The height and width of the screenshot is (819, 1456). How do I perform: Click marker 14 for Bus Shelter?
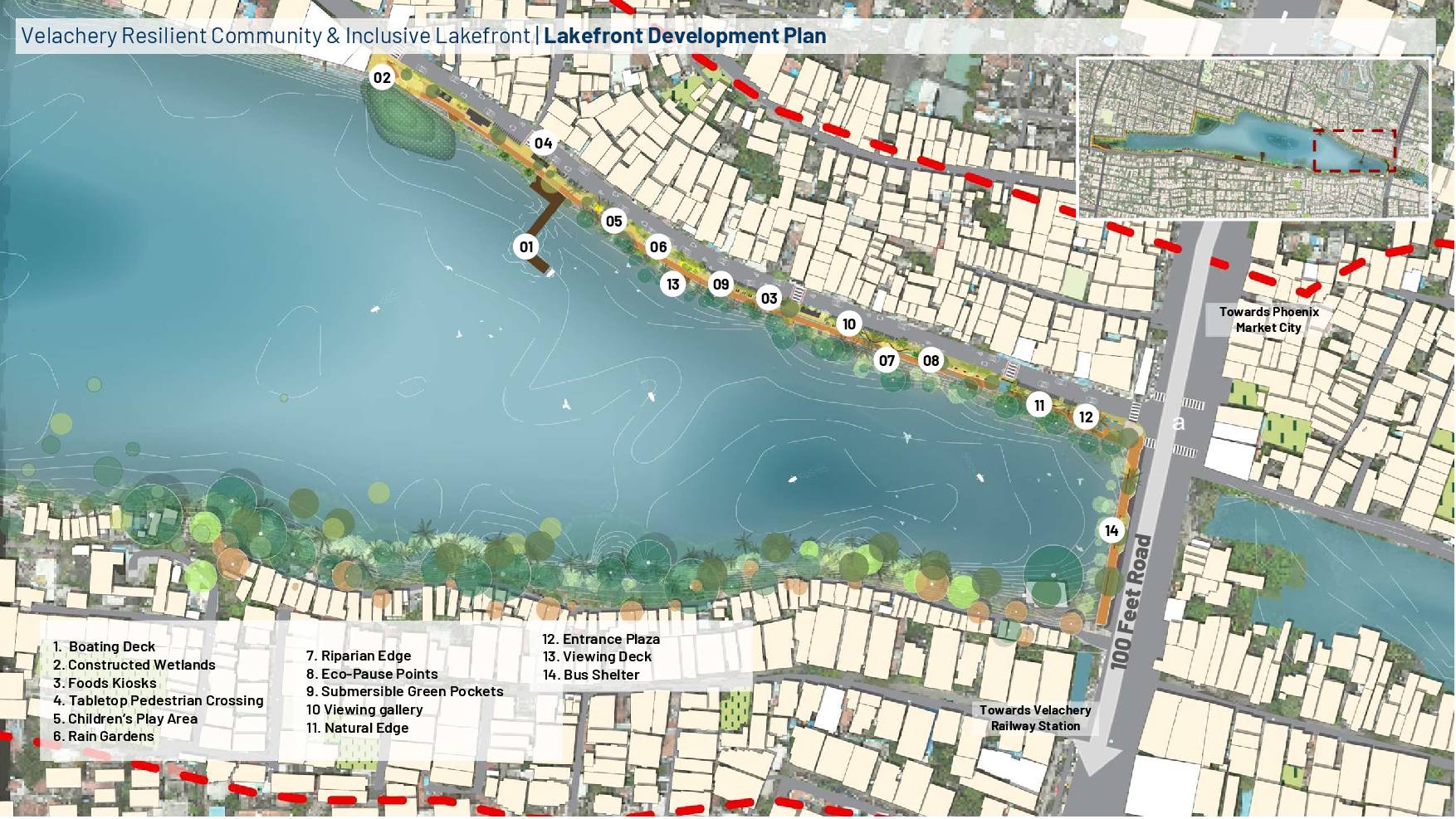(1112, 531)
